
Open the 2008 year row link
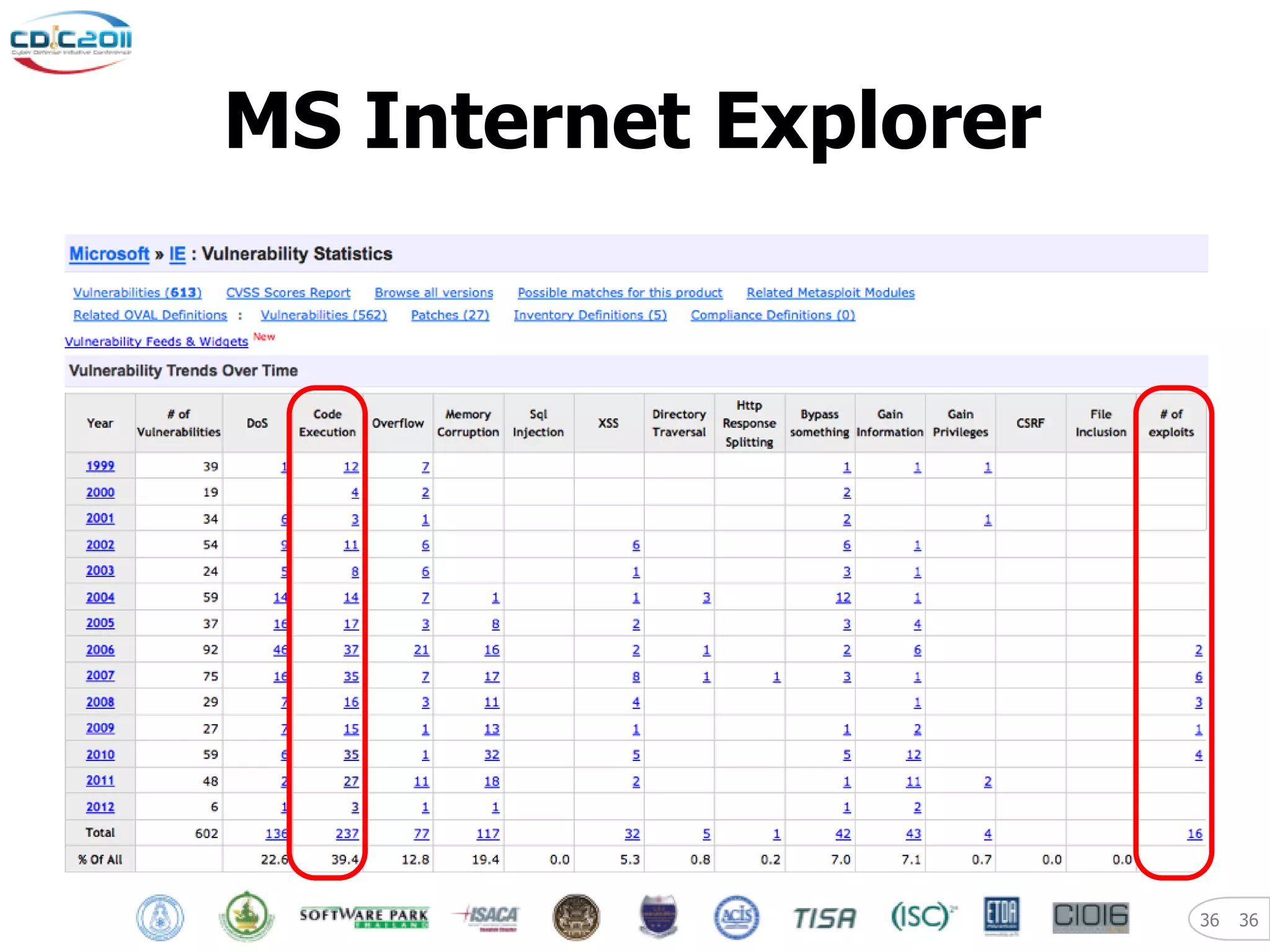100,702
